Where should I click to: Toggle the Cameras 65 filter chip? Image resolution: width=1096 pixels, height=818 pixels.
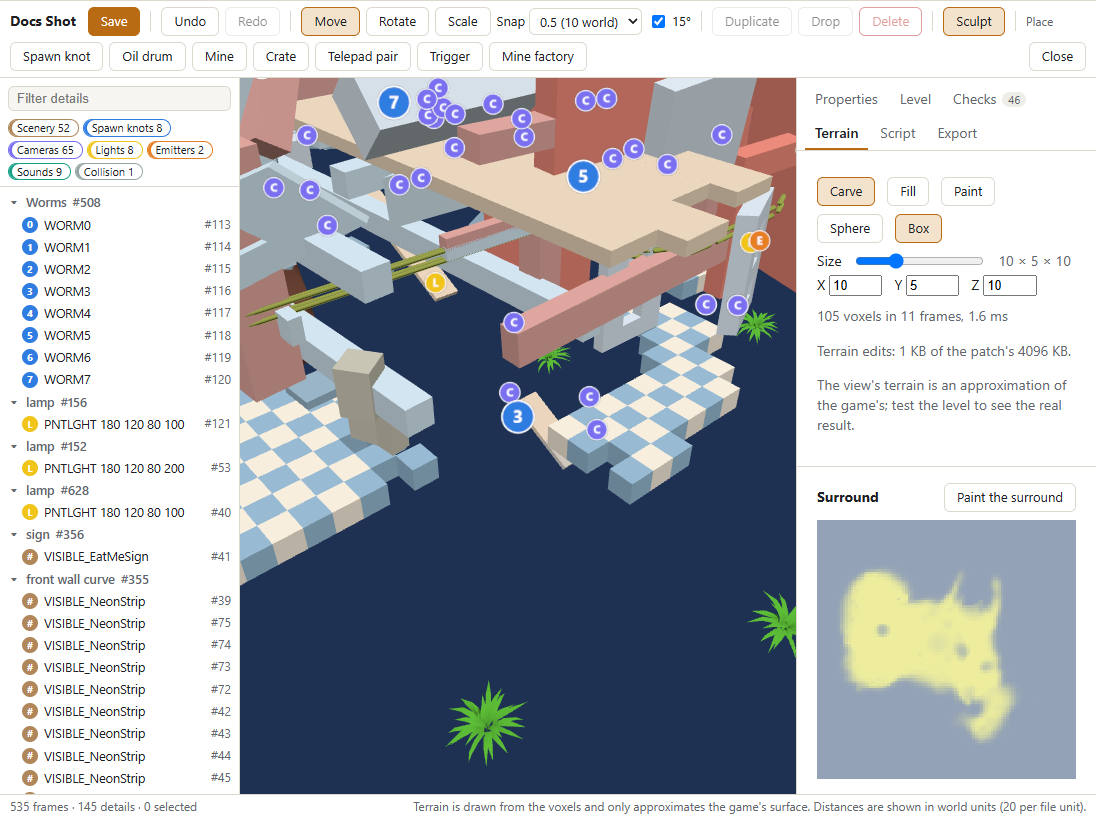pos(45,150)
